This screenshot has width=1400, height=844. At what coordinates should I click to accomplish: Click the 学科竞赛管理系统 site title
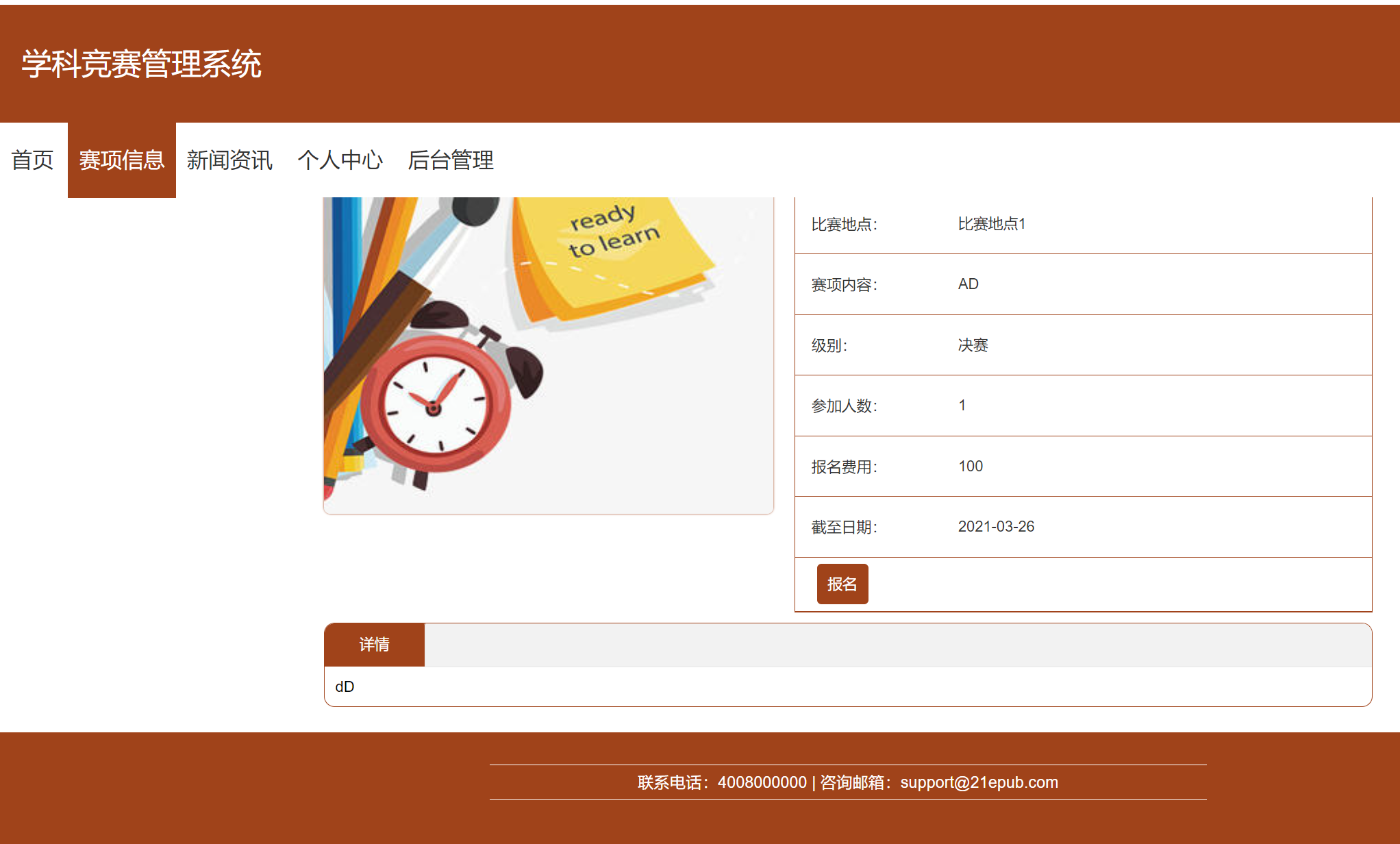141,65
